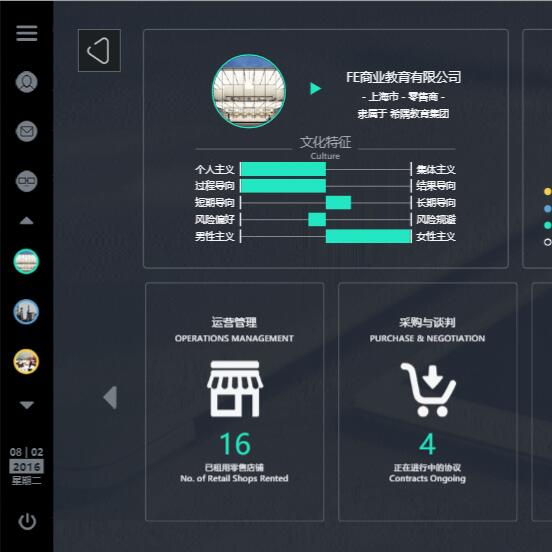Click the storefront Operations Management icon
The height and width of the screenshot is (552, 552).
(235, 389)
